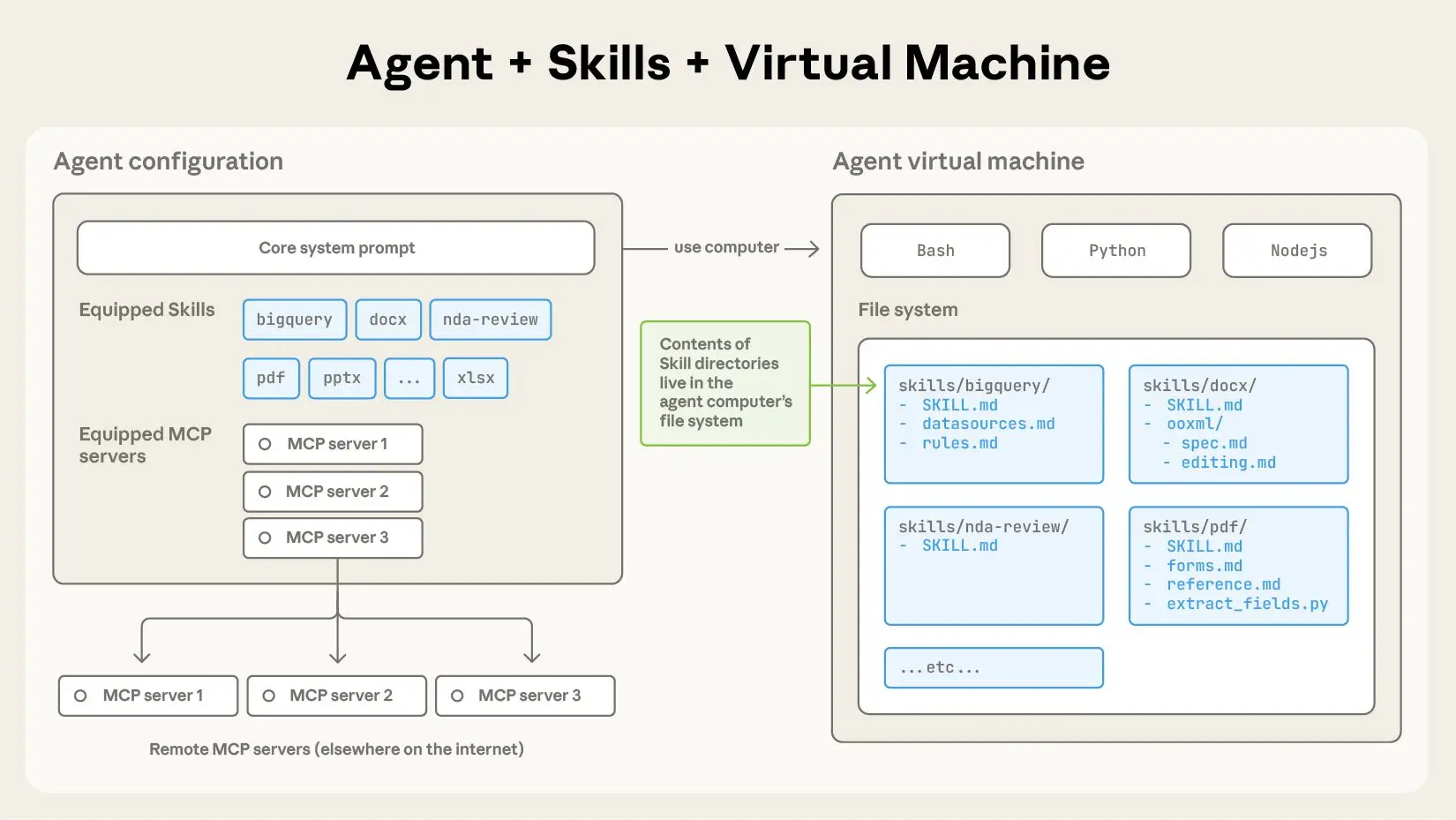Image resolution: width=1456 pixels, height=820 pixels.
Task: Expand the etc box in File system
Action: tap(993, 667)
